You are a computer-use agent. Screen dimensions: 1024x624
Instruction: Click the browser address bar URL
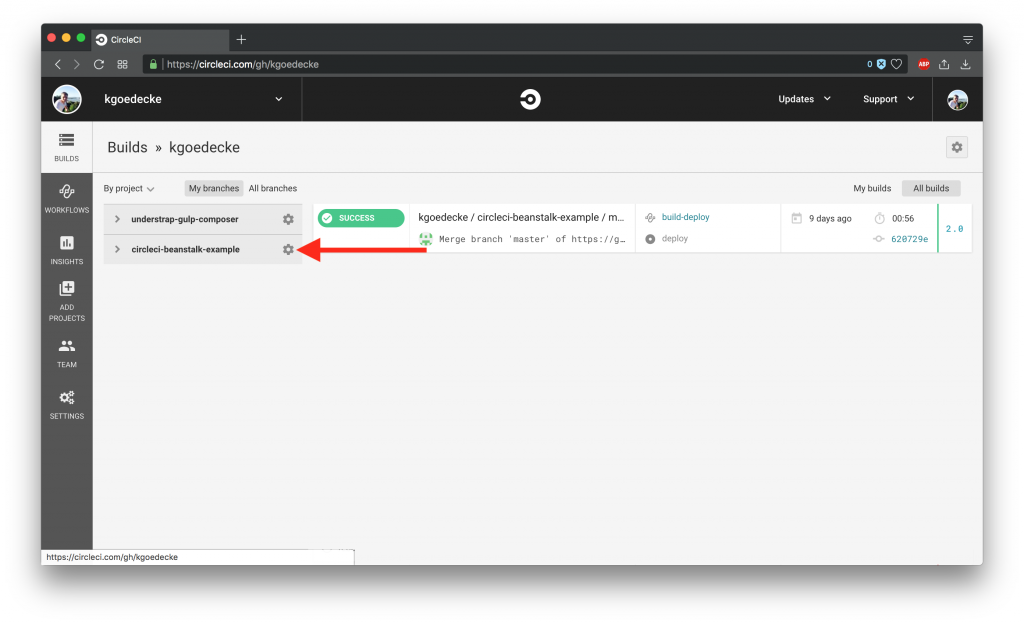pyautogui.click(x=242, y=64)
